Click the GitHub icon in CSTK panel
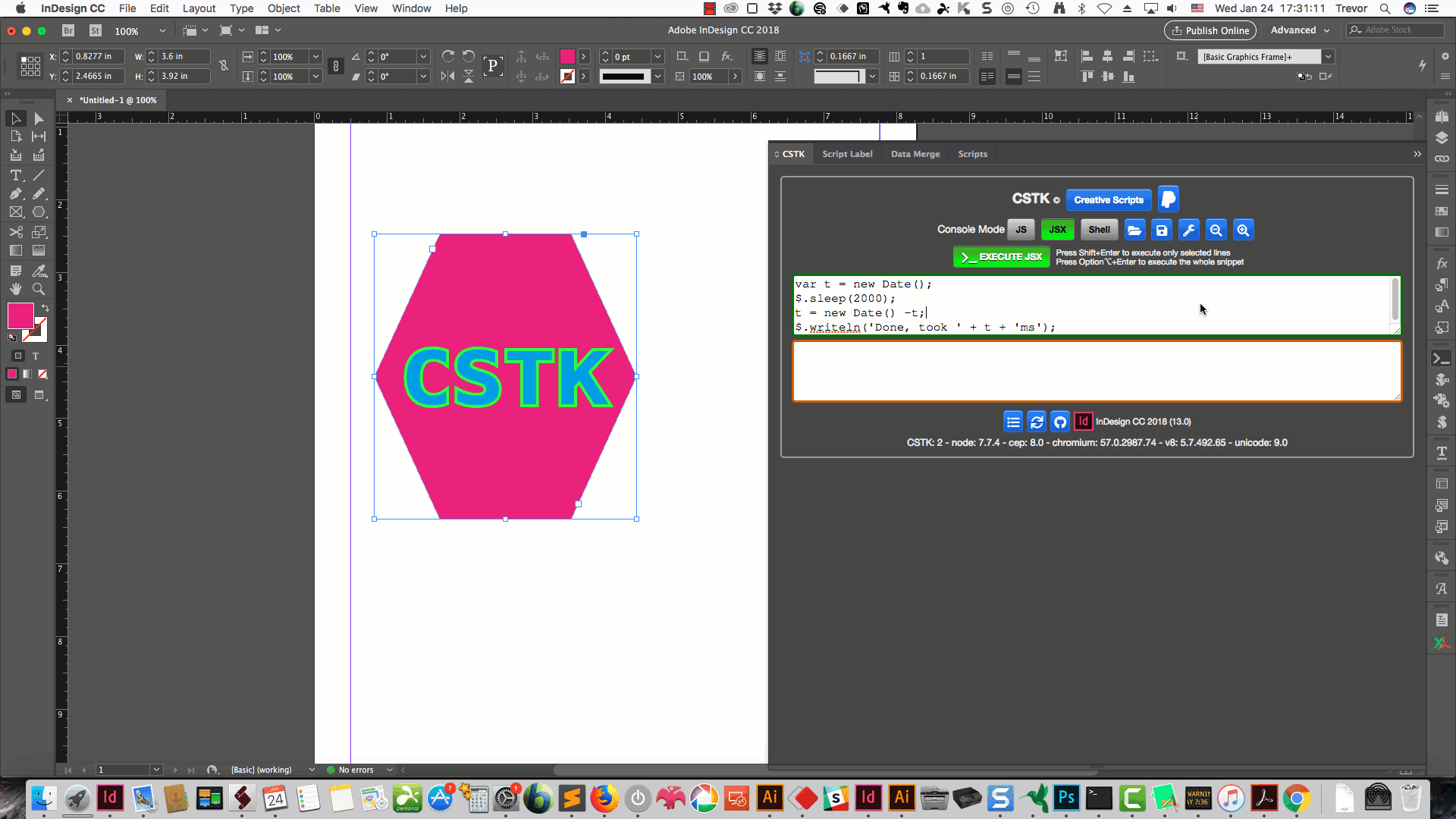 (x=1060, y=422)
